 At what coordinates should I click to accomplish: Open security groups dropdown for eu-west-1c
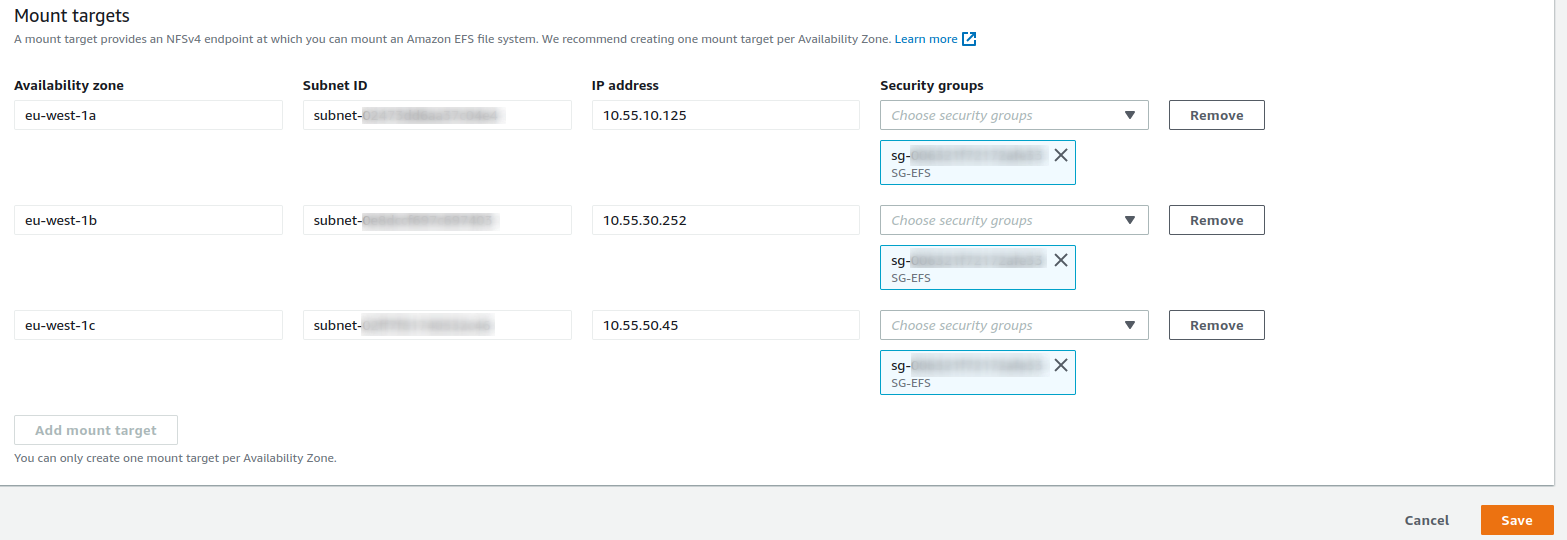pos(1014,325)
